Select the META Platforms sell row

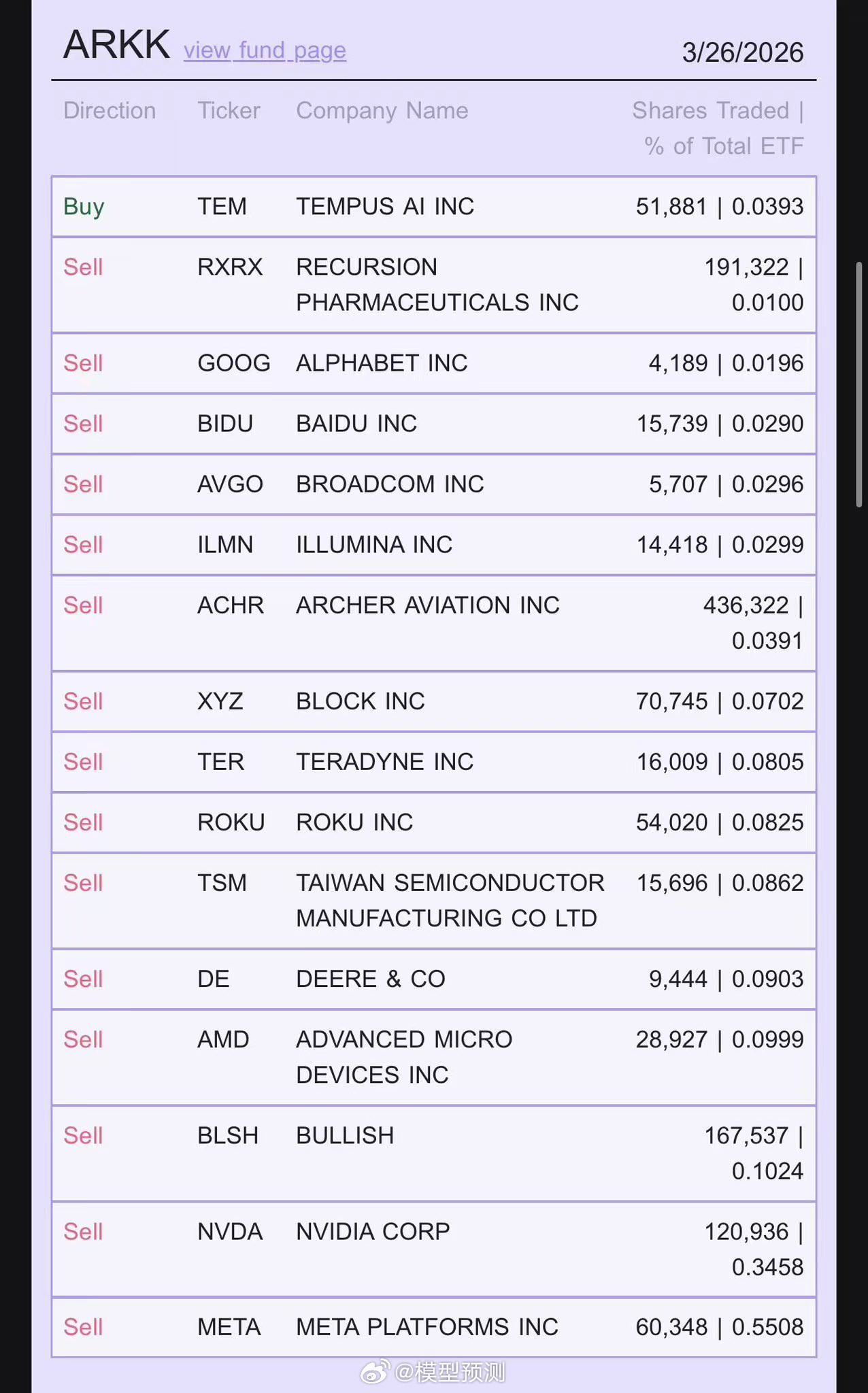(x=434, y=1327)
